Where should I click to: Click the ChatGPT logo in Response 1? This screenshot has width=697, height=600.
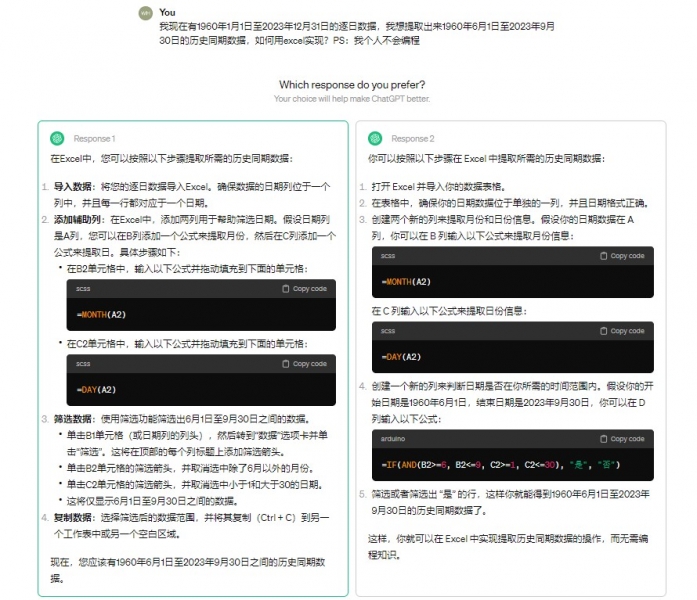click(x=58, y=138)
